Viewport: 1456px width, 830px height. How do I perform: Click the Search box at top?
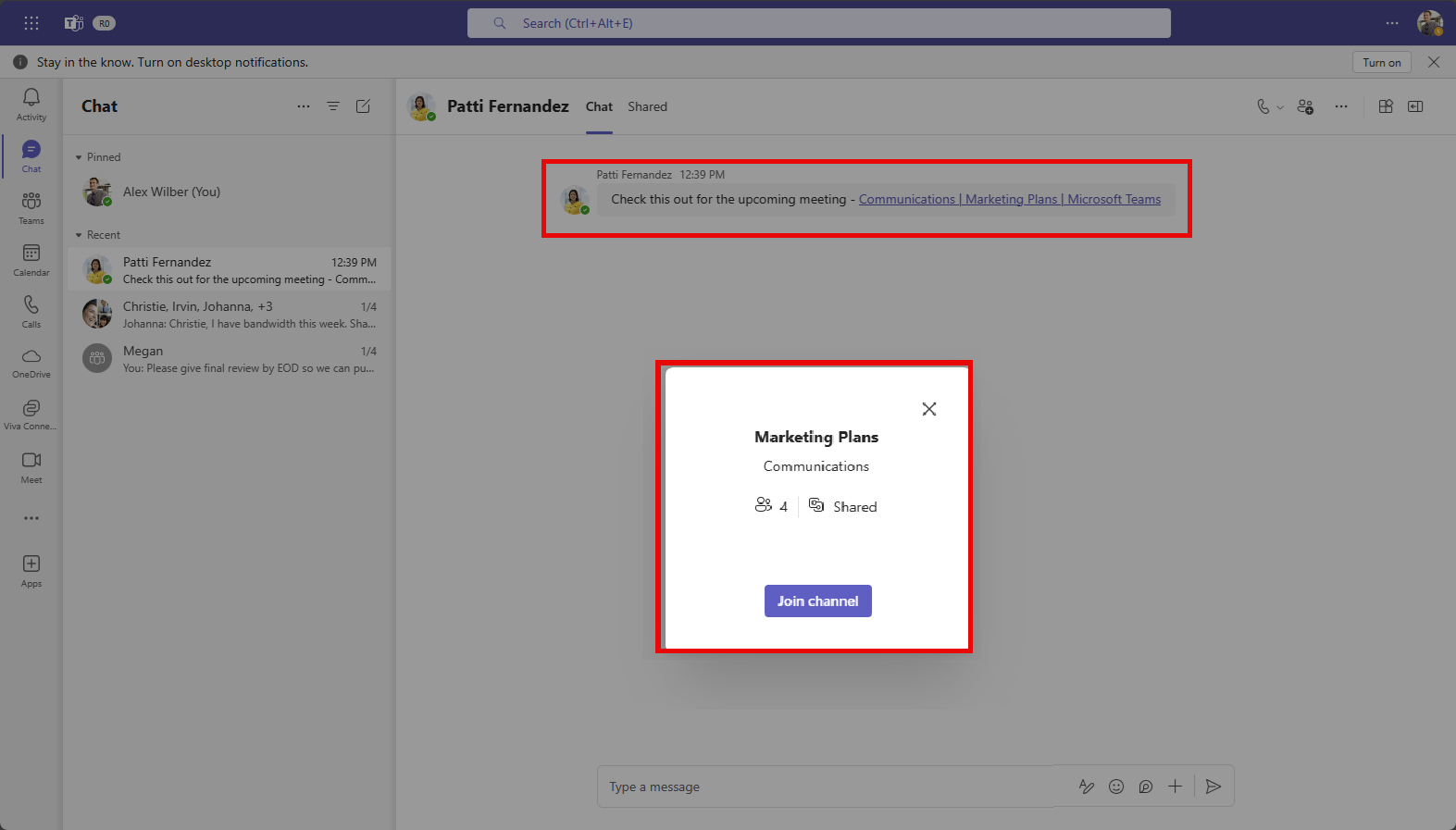pyautogui.click(x=818, y=23)
